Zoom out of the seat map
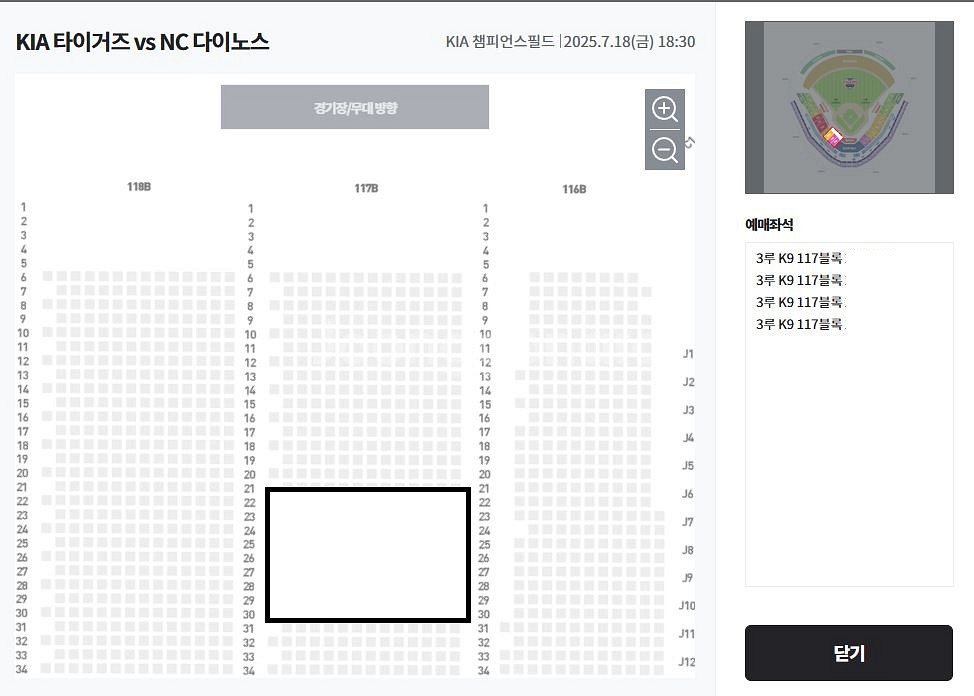Viewport: 974px width, 696px height. (x=665, y=150)
